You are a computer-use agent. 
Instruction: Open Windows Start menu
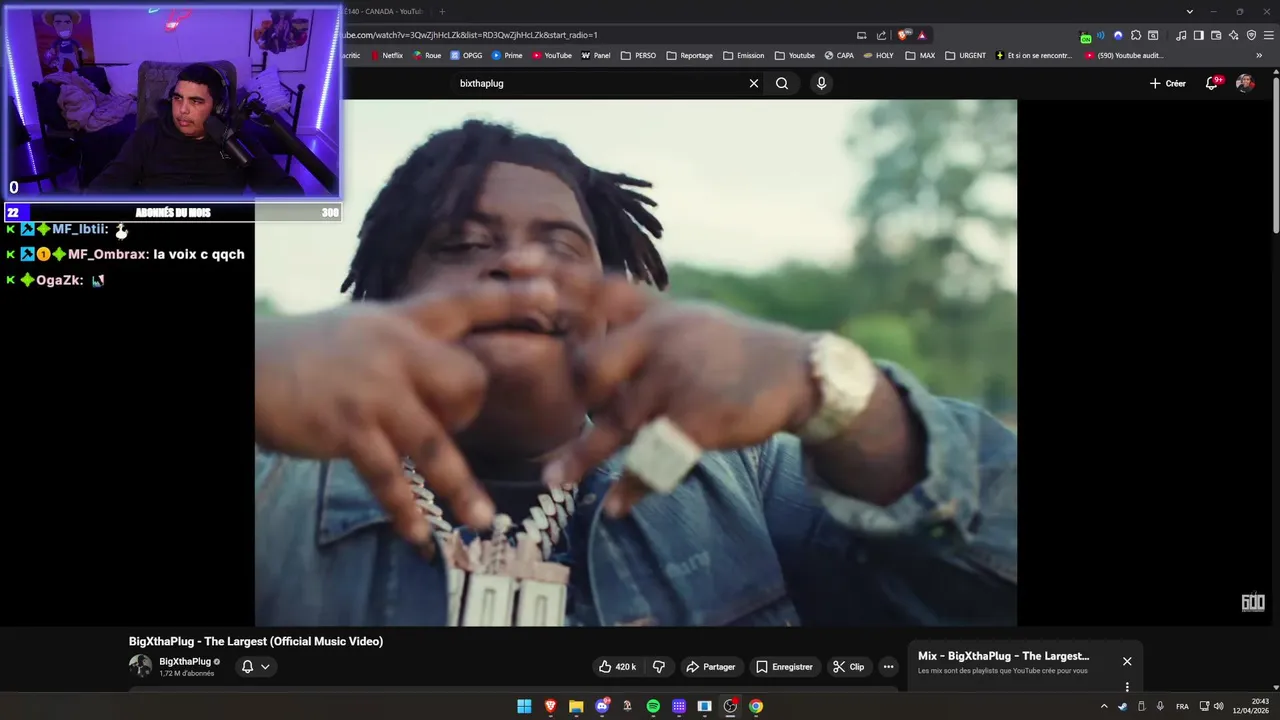(x=524, y=706)
